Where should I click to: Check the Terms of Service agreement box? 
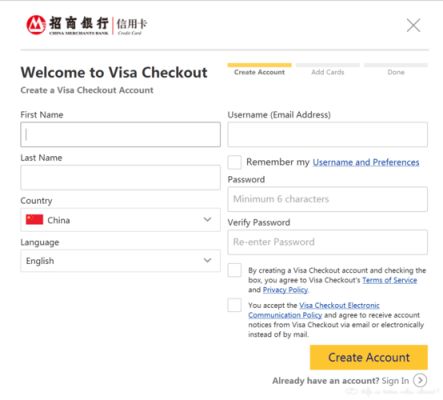(235, 270)
